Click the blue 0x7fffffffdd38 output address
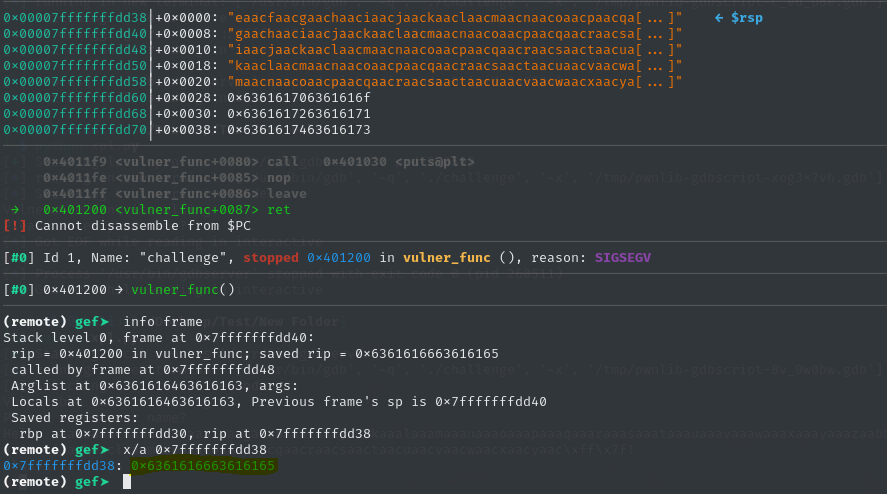Viewport: 887px width, 494px height. (59, 466)
